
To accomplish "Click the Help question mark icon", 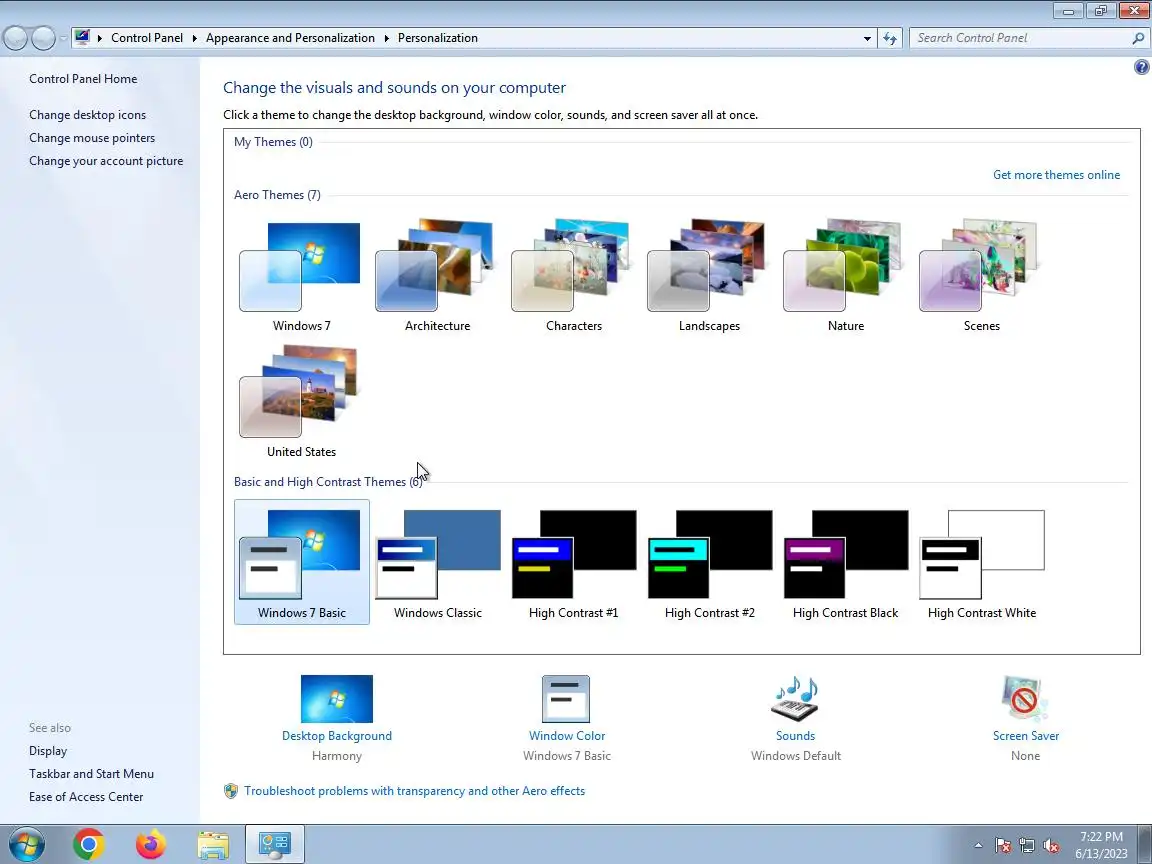I will pos(1141,67).
